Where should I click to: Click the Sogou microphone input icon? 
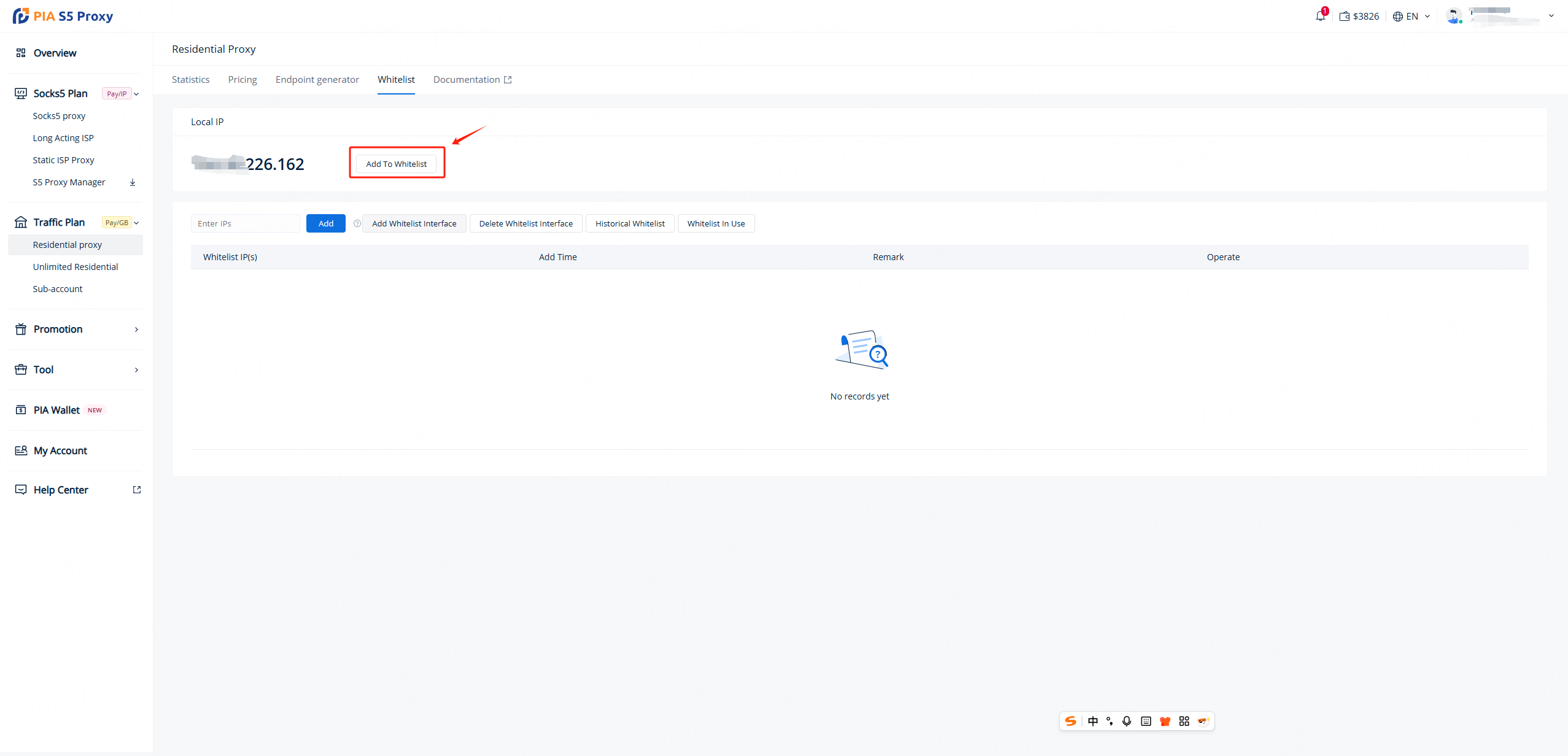coord(1127,722)
